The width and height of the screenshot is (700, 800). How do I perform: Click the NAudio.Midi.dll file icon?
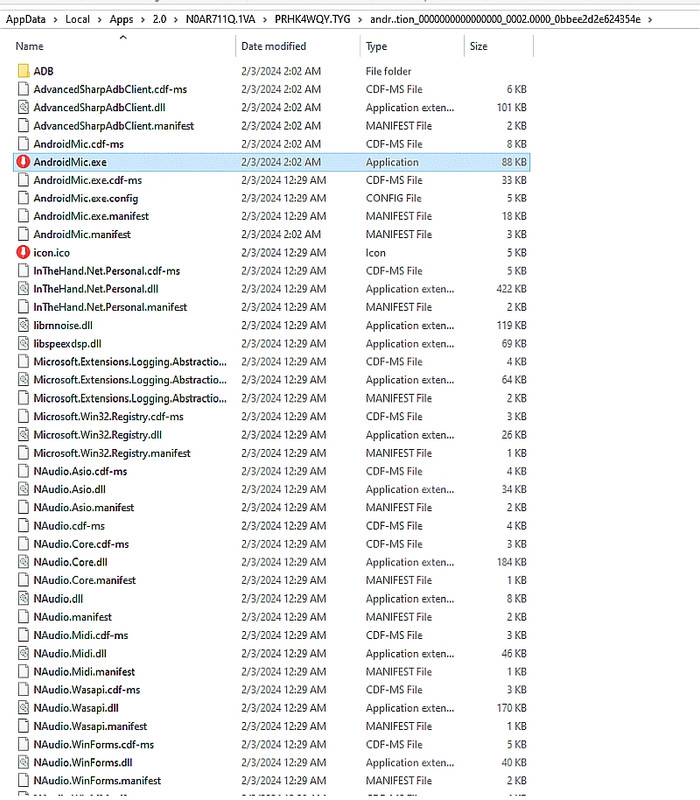[23, 653]
